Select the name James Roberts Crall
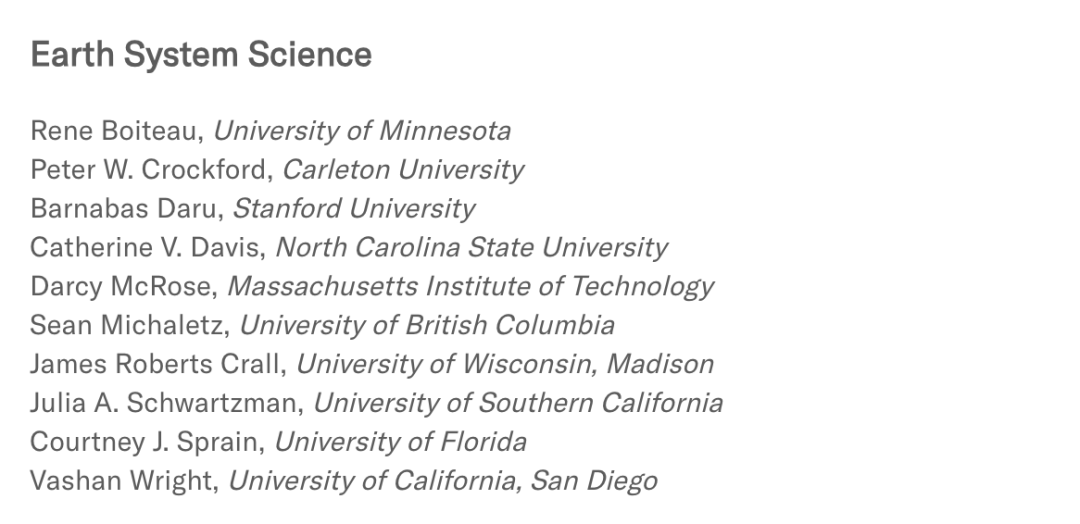The height and width of the screenshot is (524, 1080). point(155,364)
